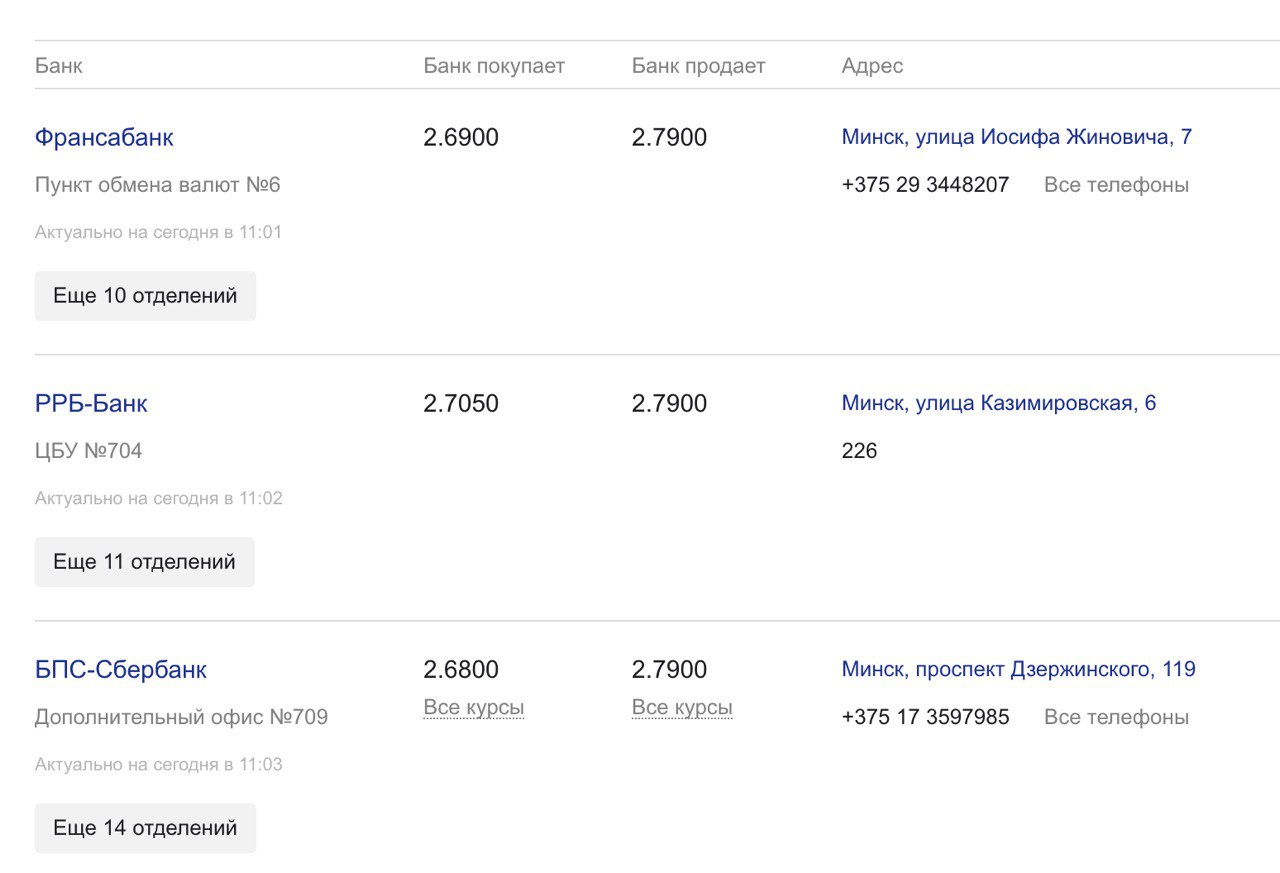
Task: Select the Банк продает column header
Action: click(x=698, y=66)
